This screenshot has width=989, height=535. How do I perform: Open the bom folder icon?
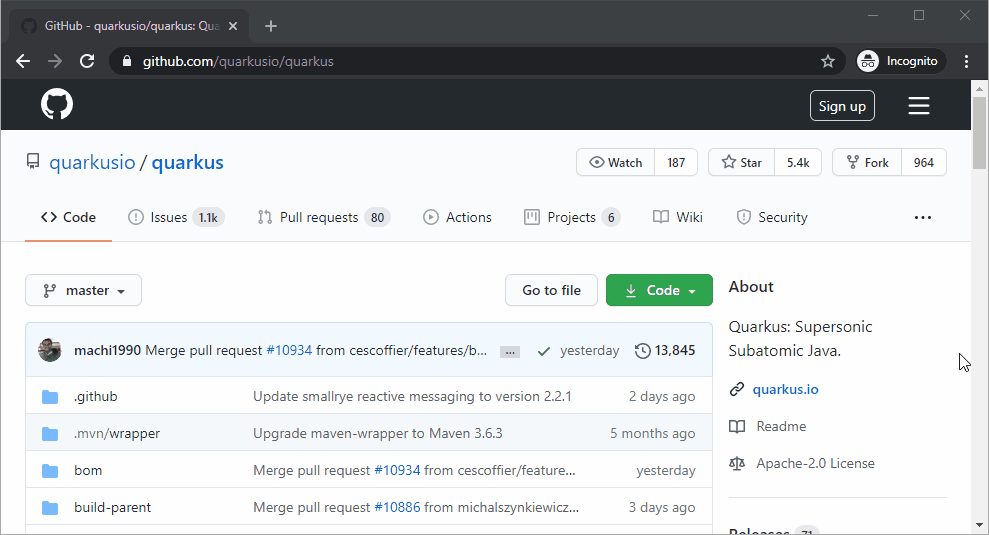[50, 471]
